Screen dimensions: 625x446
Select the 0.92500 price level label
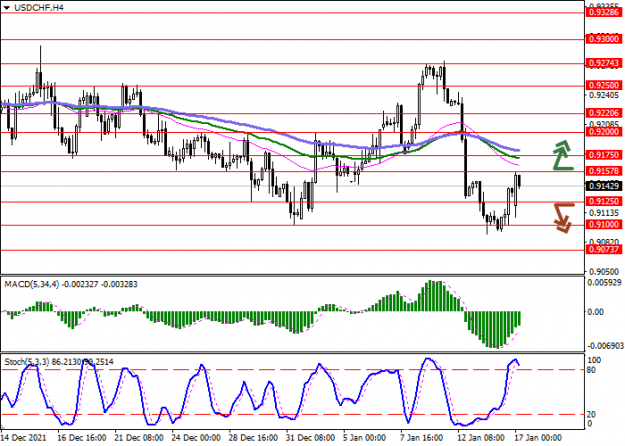click(604, 85)
